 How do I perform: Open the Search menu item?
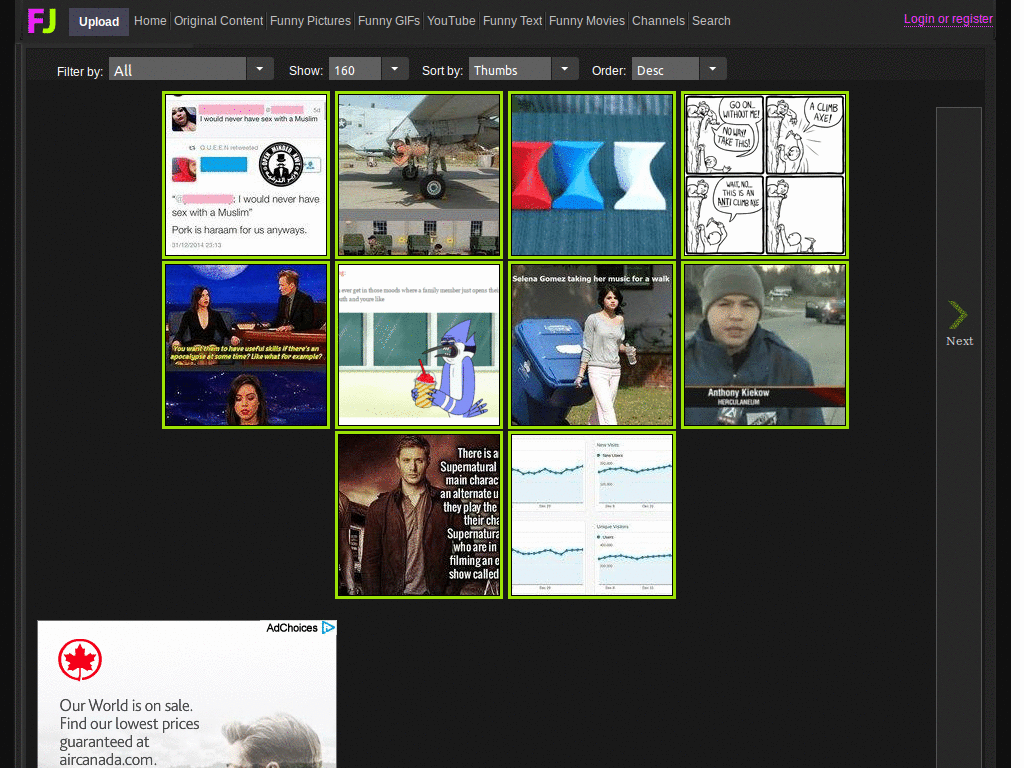click(x=711, y=21)
